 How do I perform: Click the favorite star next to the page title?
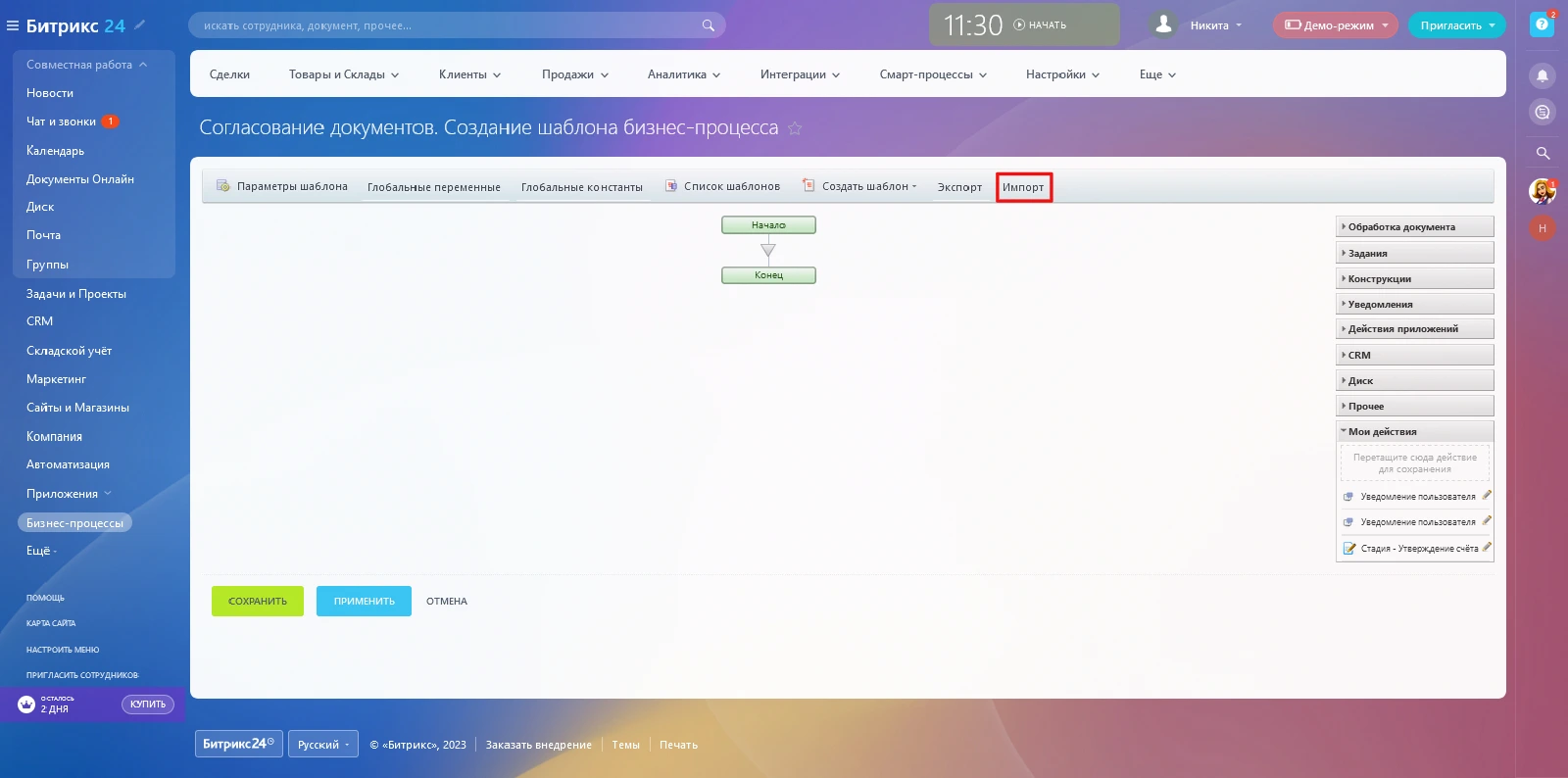[x=795, y=128]
